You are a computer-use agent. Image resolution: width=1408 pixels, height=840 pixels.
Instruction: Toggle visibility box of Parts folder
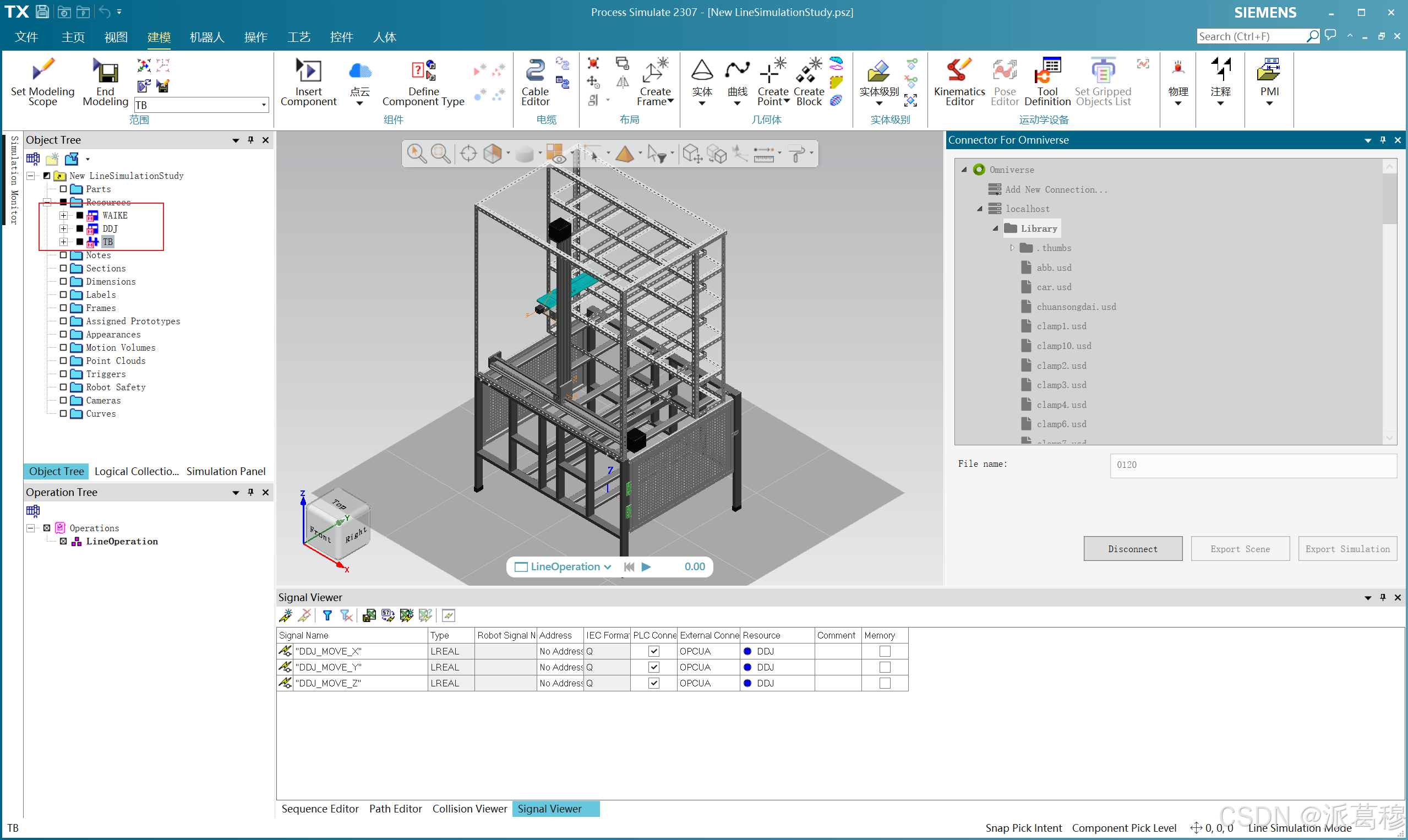[x=63, y=189]
